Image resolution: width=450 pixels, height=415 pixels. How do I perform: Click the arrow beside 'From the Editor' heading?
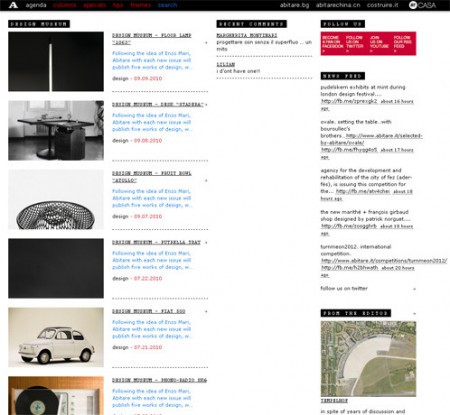(414, 313)
